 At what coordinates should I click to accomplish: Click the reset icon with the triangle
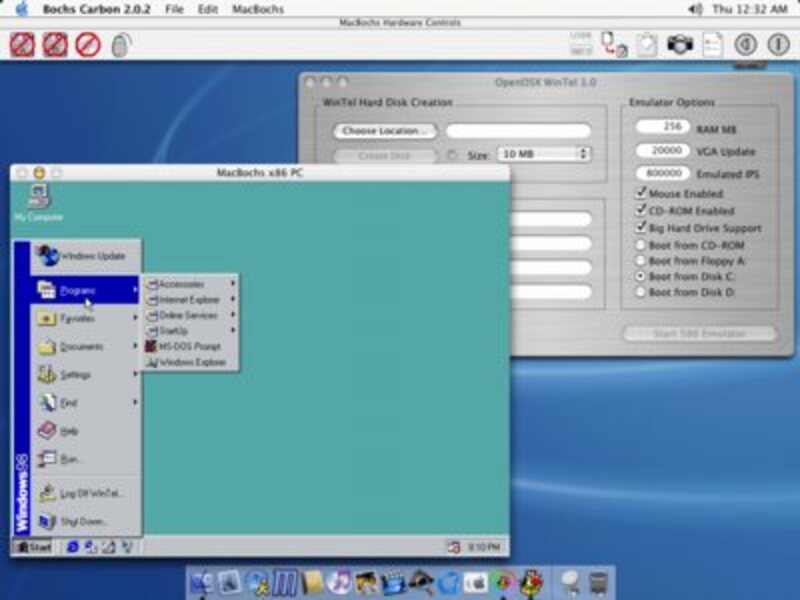click(745, 45)
